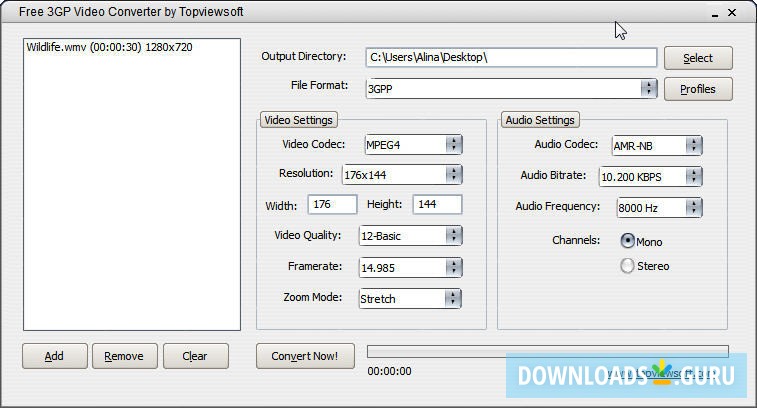Open the Audio Frequency dropdown

(x=659, y=208)
